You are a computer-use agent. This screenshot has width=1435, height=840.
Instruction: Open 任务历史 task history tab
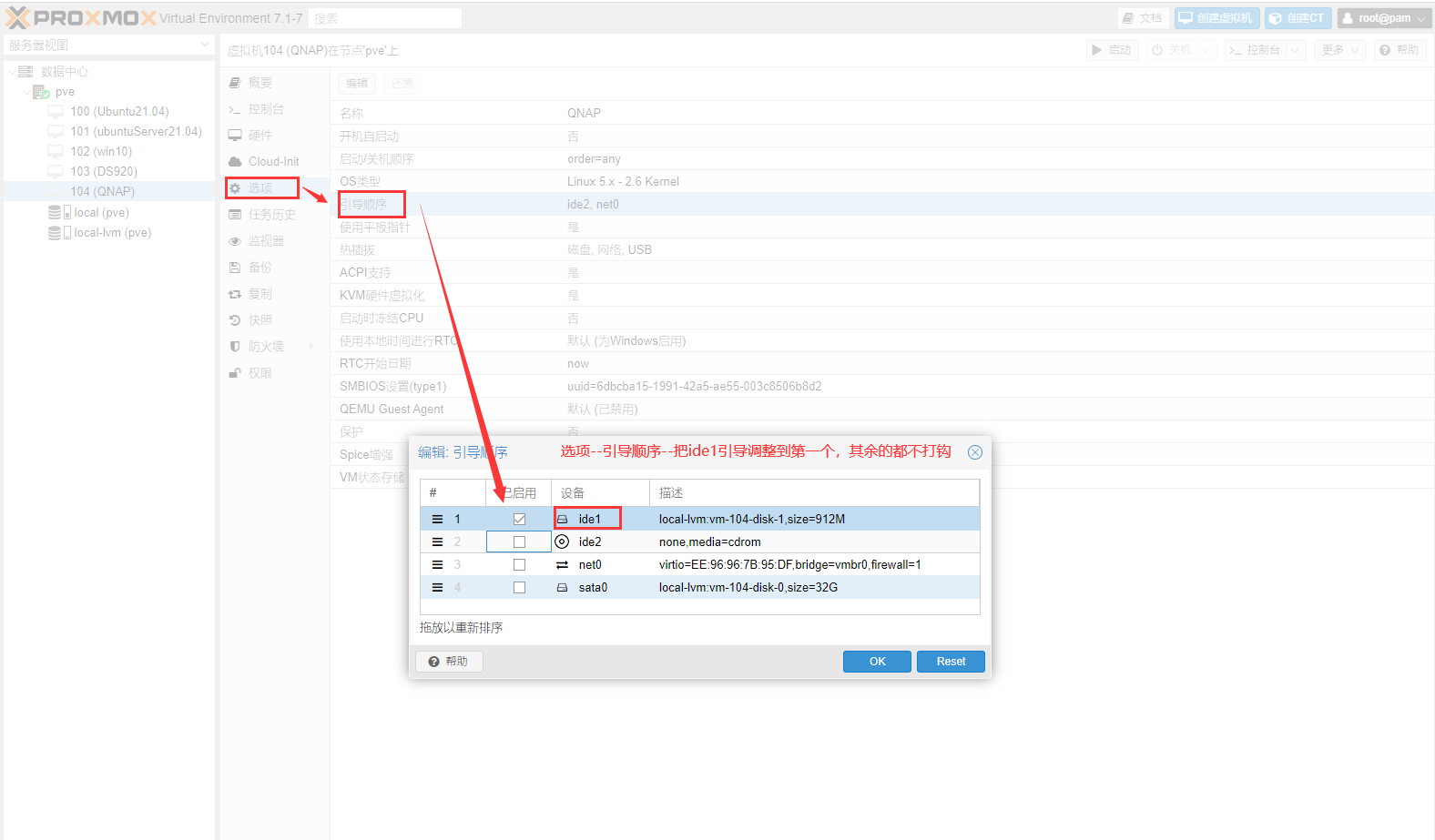point(274,215)
